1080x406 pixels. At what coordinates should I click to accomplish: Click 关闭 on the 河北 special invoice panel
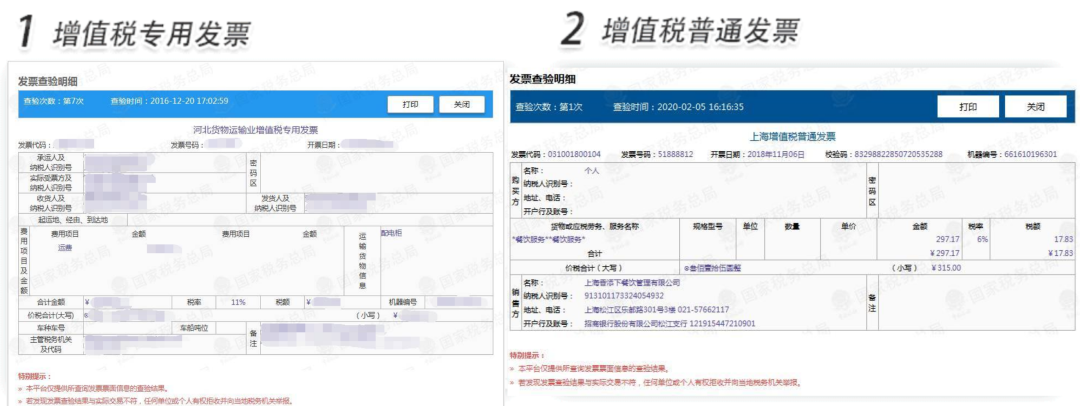[x=461, y=105]
